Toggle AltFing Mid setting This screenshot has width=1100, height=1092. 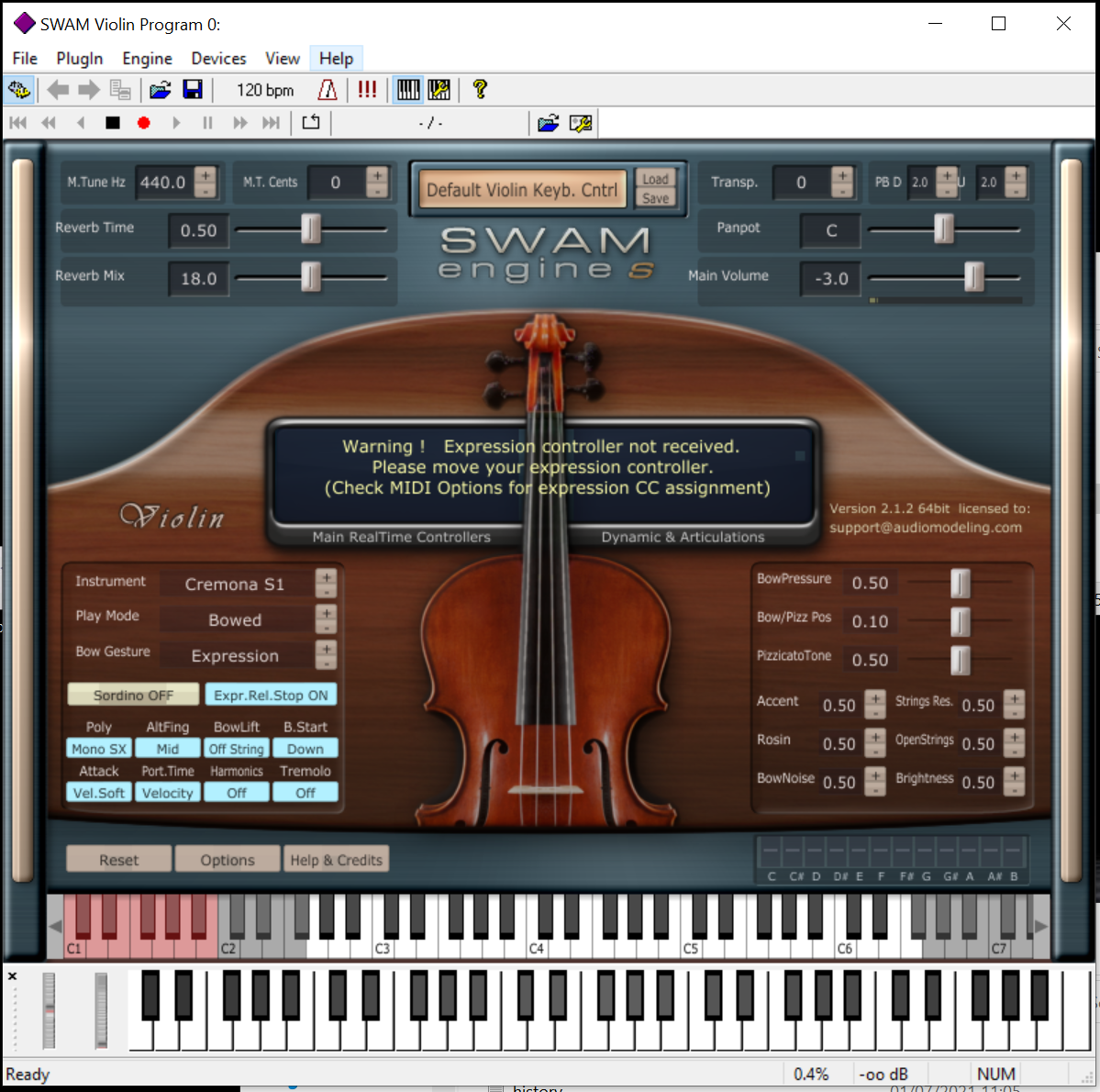pos(168,749)
